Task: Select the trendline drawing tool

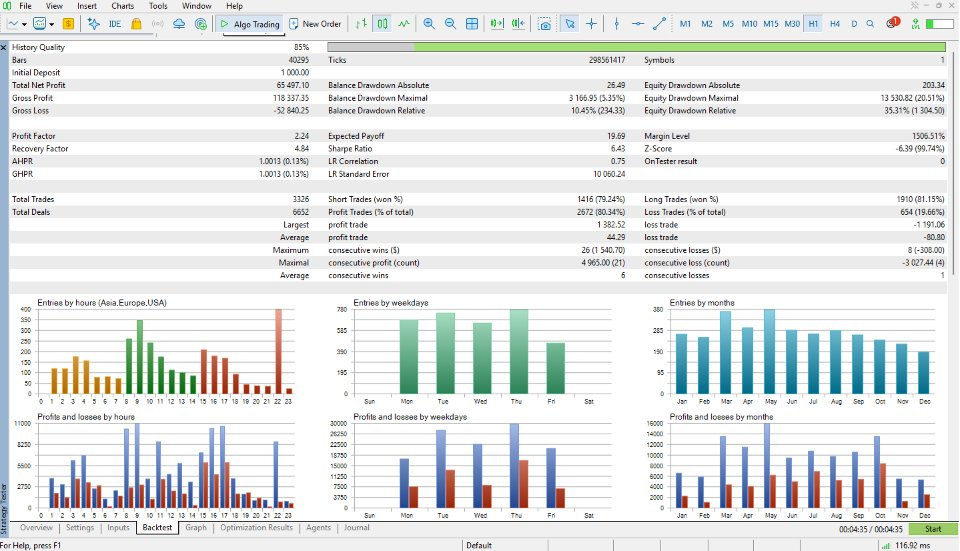Action: [659, 24]
